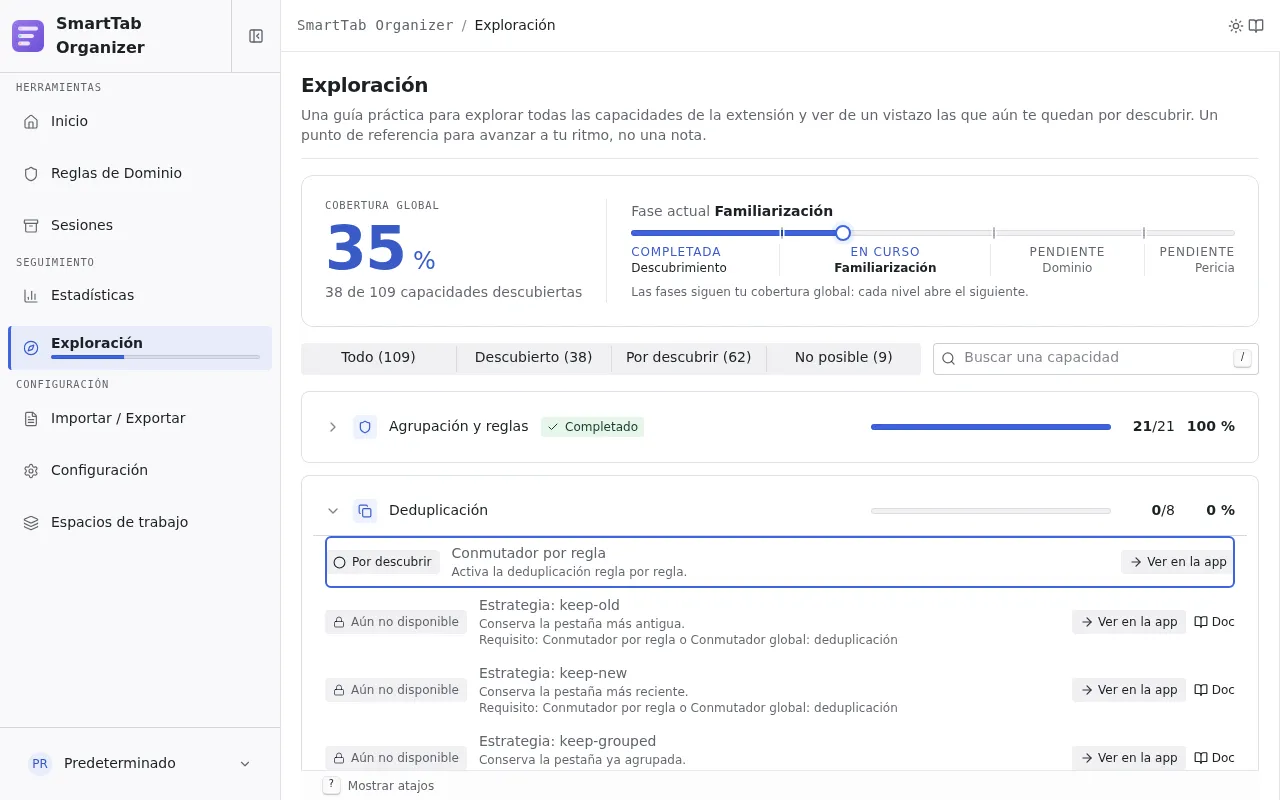Click the Deduplicación progress bar
This screenshot has height=800, width=1280.
(991, 511)
